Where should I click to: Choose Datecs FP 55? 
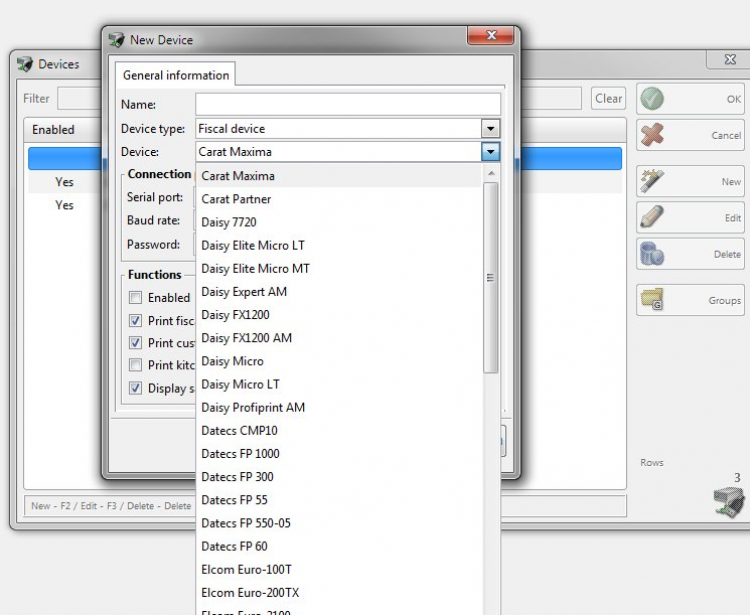pyautogui.click(x=338, y=500)
